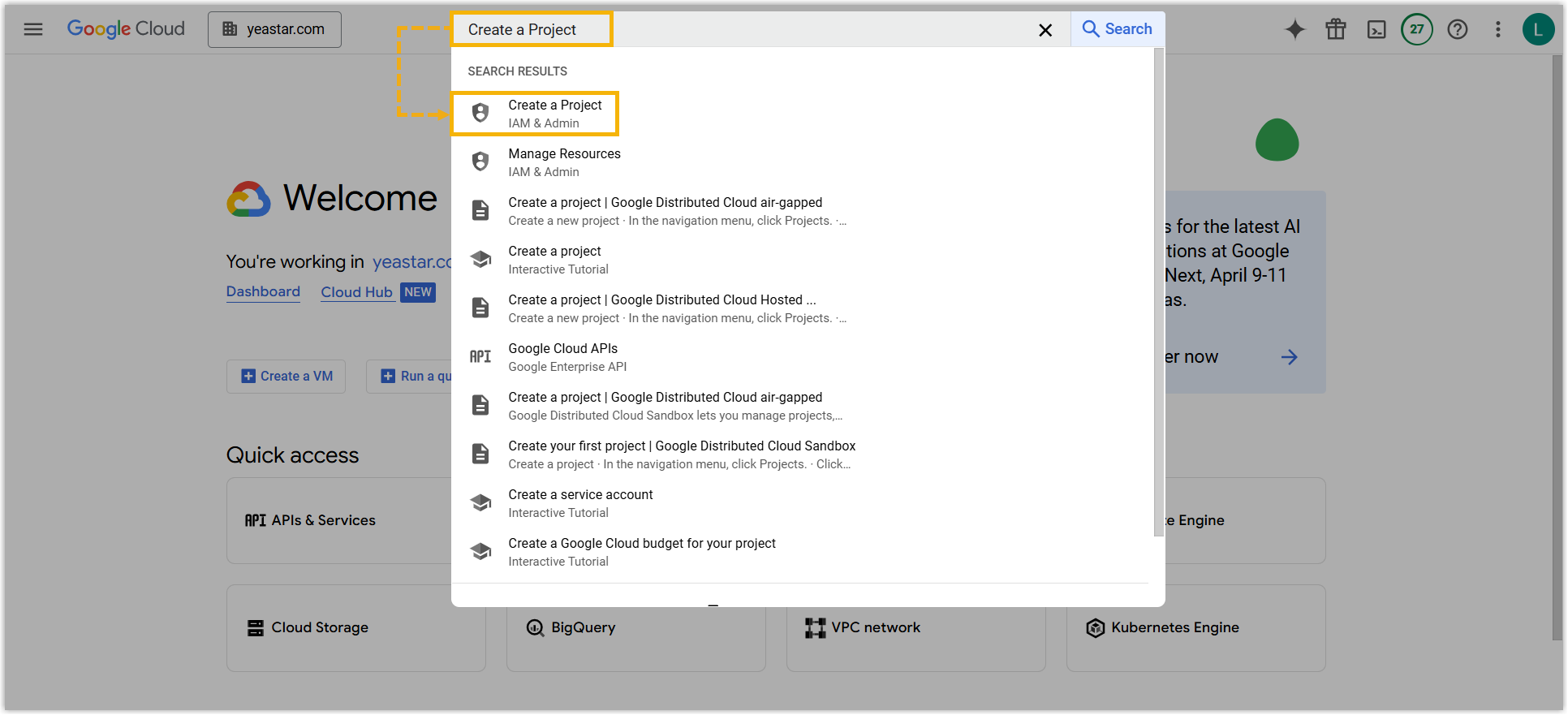The image size is (1568, 715).
Task: Click the Create a VM button
Action: click(286, 377)
